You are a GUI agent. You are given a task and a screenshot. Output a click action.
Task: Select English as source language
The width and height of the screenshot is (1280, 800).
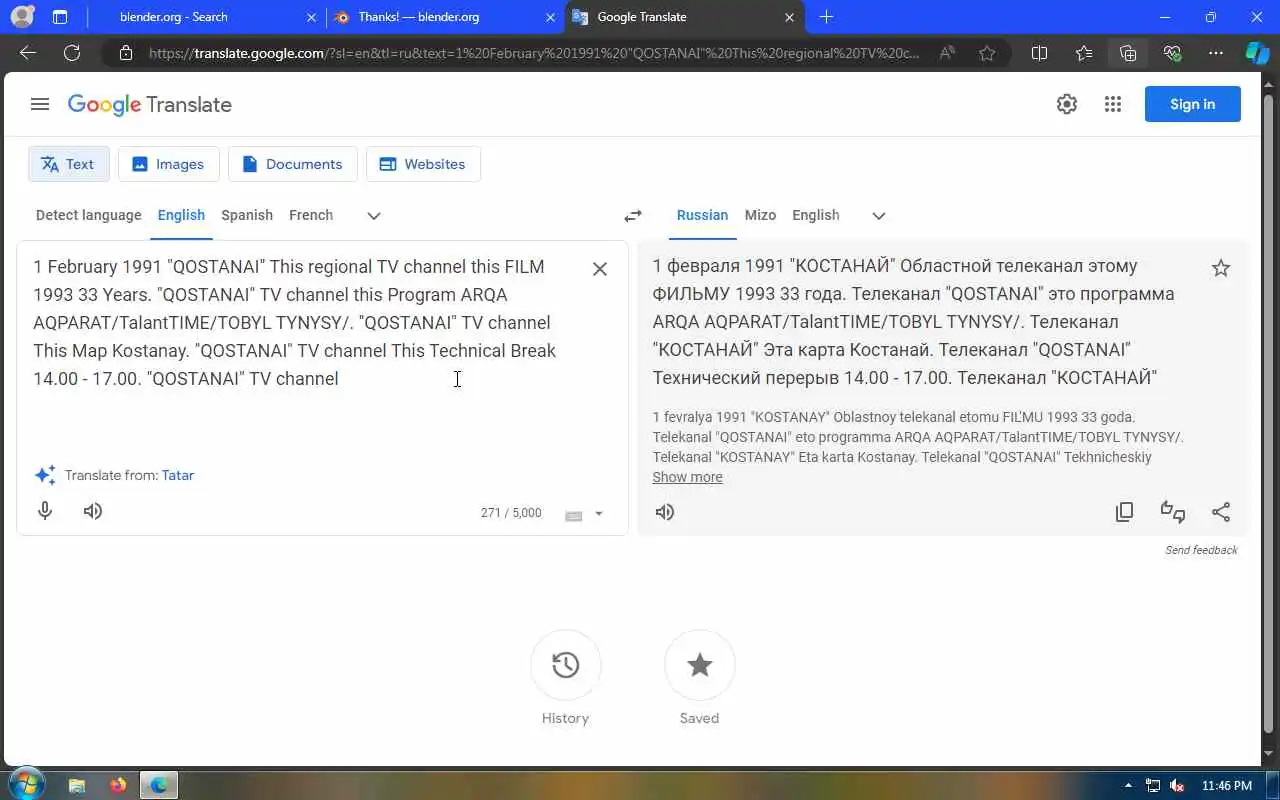(x=181, y=215)
